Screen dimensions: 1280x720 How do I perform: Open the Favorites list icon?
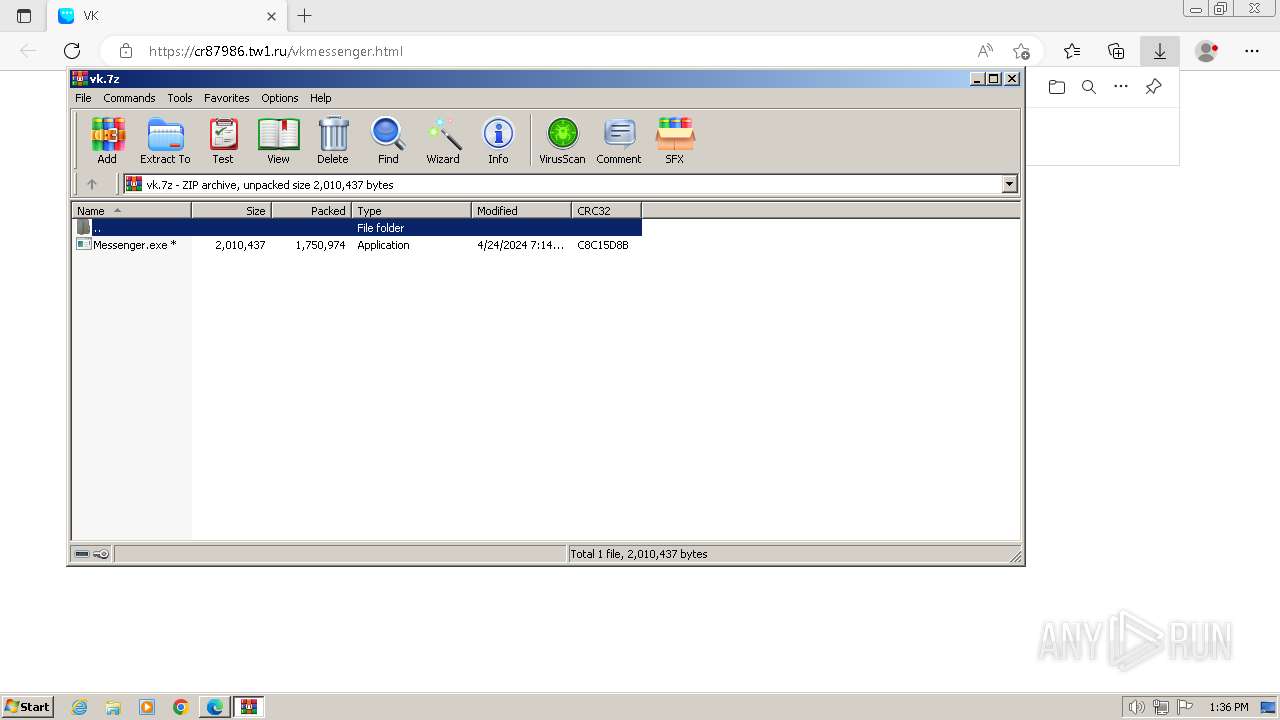1072,51
